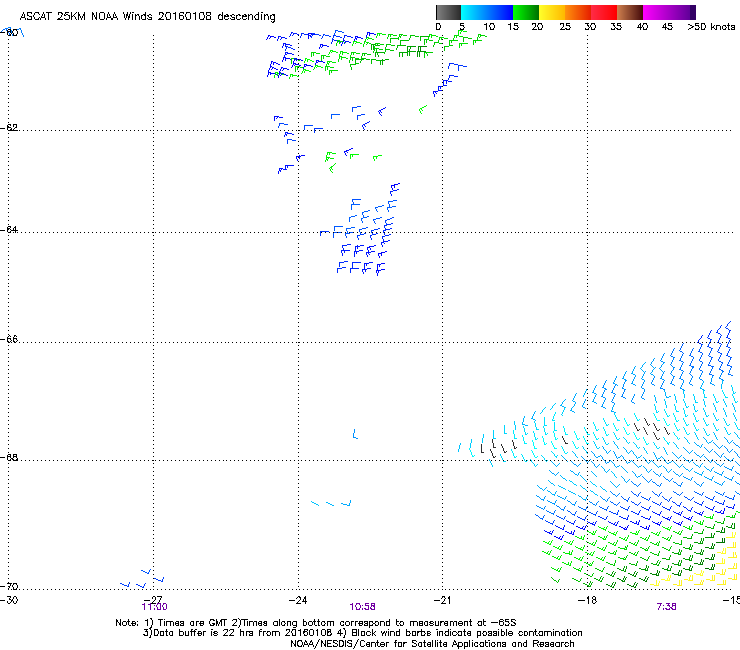Click the NOAA/NESDIS Center credit line
This screenshot has width=740, height=650.
(432, 644)
